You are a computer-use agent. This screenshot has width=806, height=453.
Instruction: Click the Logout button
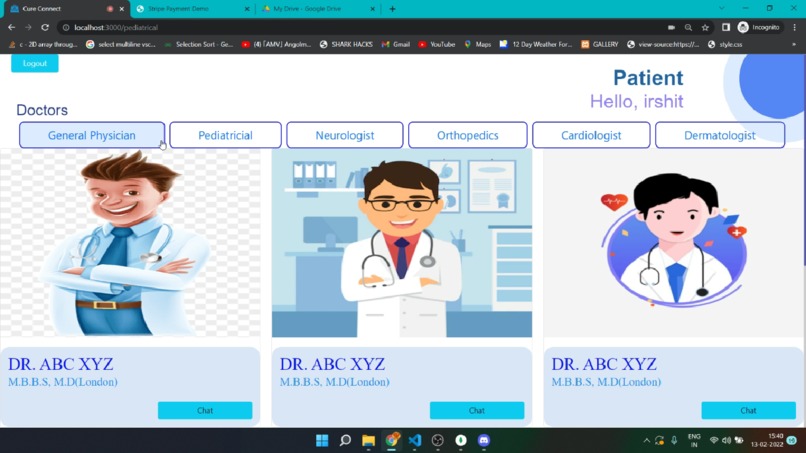(x=35, y=63)
